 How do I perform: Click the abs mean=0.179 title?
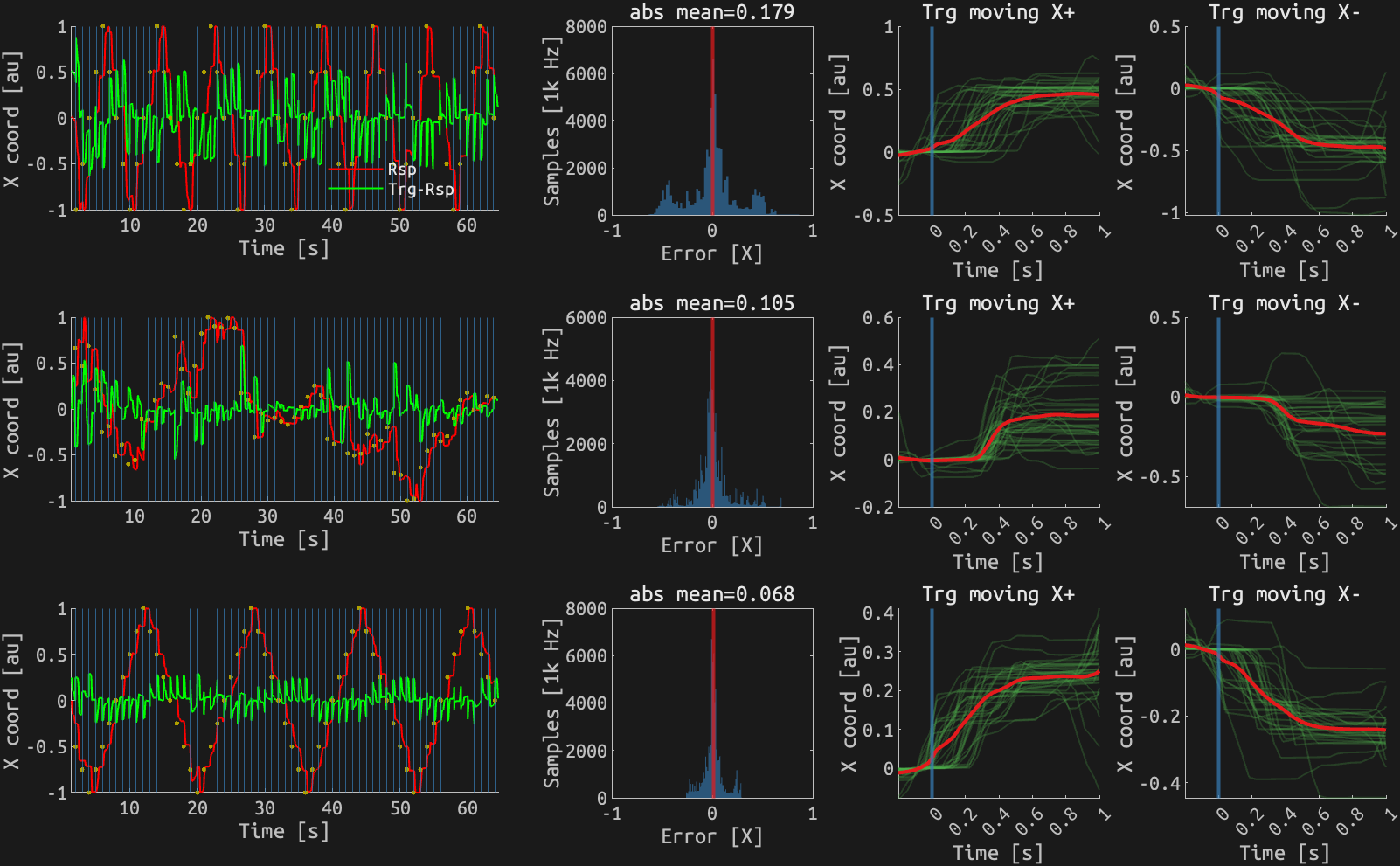tap(712, 11)
